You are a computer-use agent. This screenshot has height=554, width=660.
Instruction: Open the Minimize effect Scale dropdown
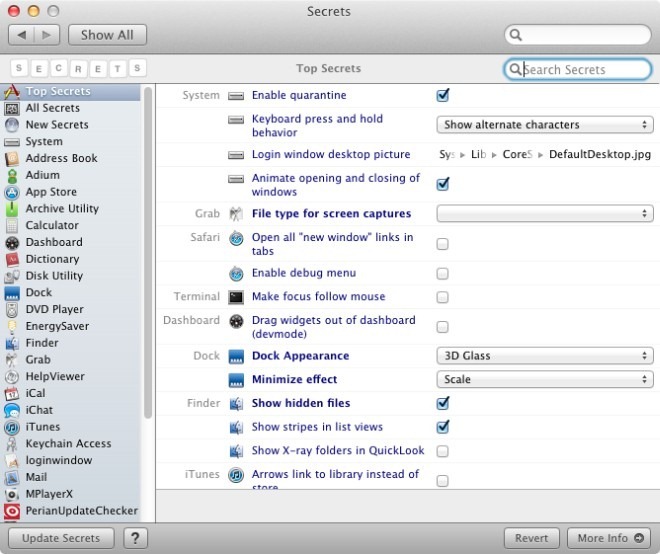point(545,380)
